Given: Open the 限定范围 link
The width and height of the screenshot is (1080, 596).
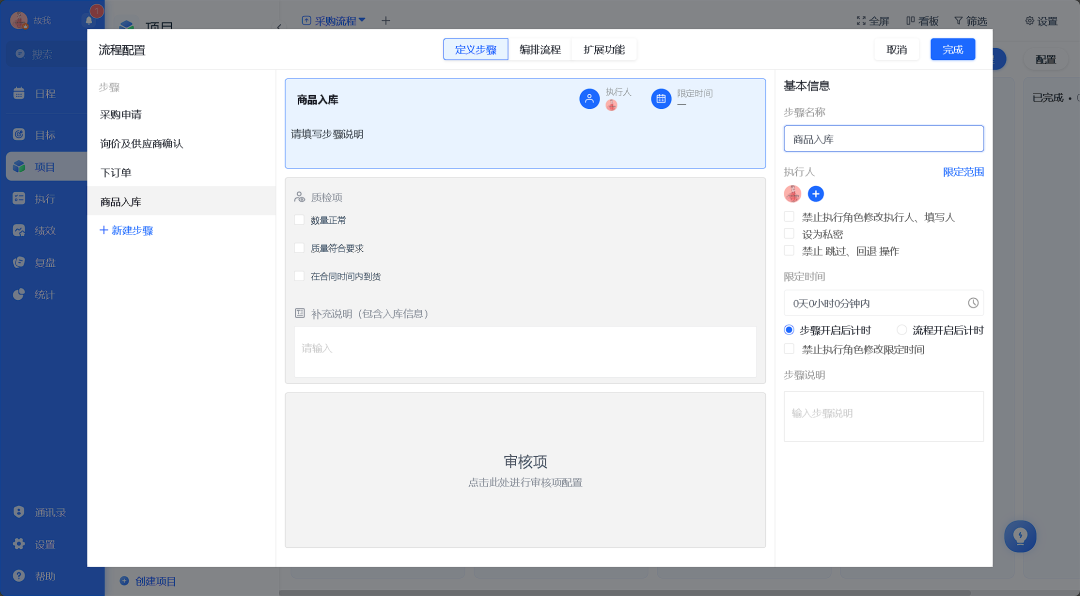Looking at the screenshot, I should coord(963,172).
